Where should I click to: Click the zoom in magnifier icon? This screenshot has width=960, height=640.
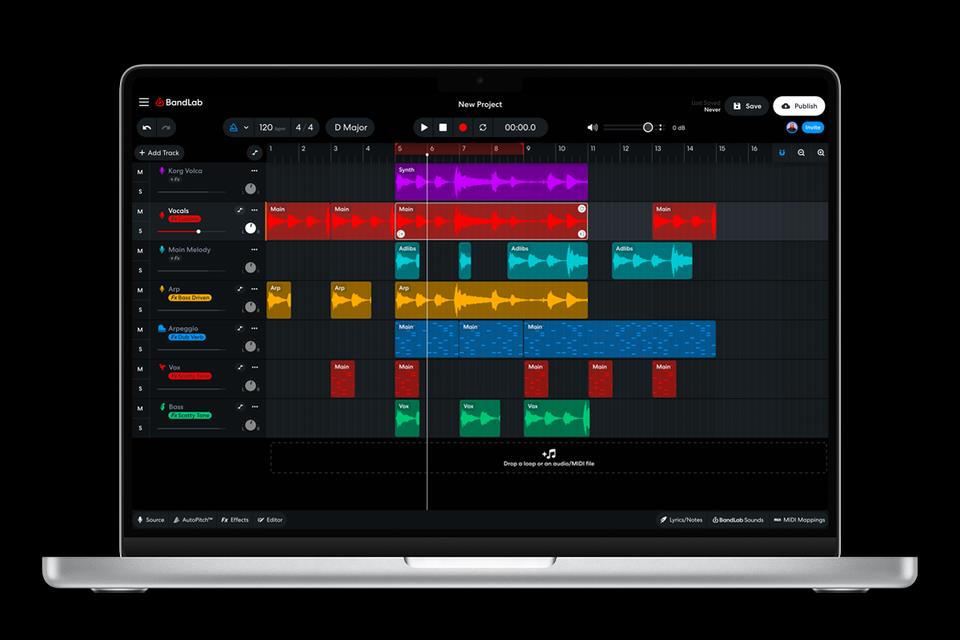[x=821, y=153]
